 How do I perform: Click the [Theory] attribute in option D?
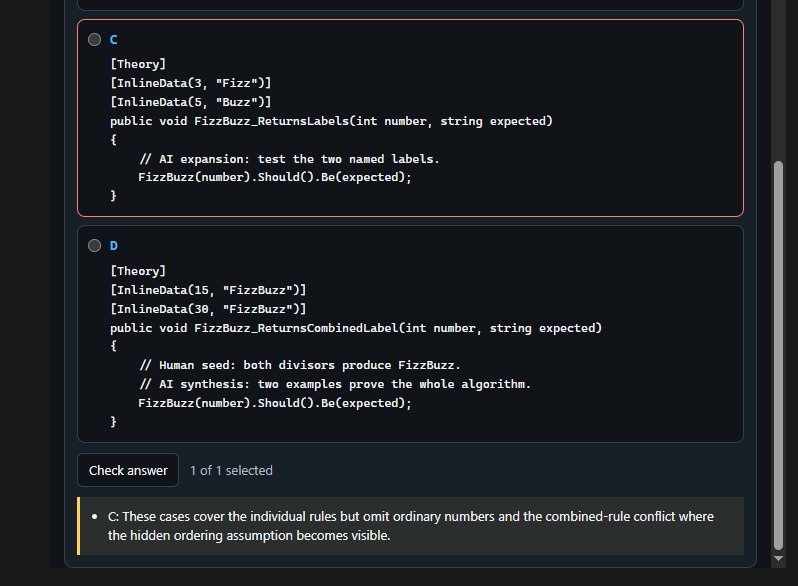138,271
